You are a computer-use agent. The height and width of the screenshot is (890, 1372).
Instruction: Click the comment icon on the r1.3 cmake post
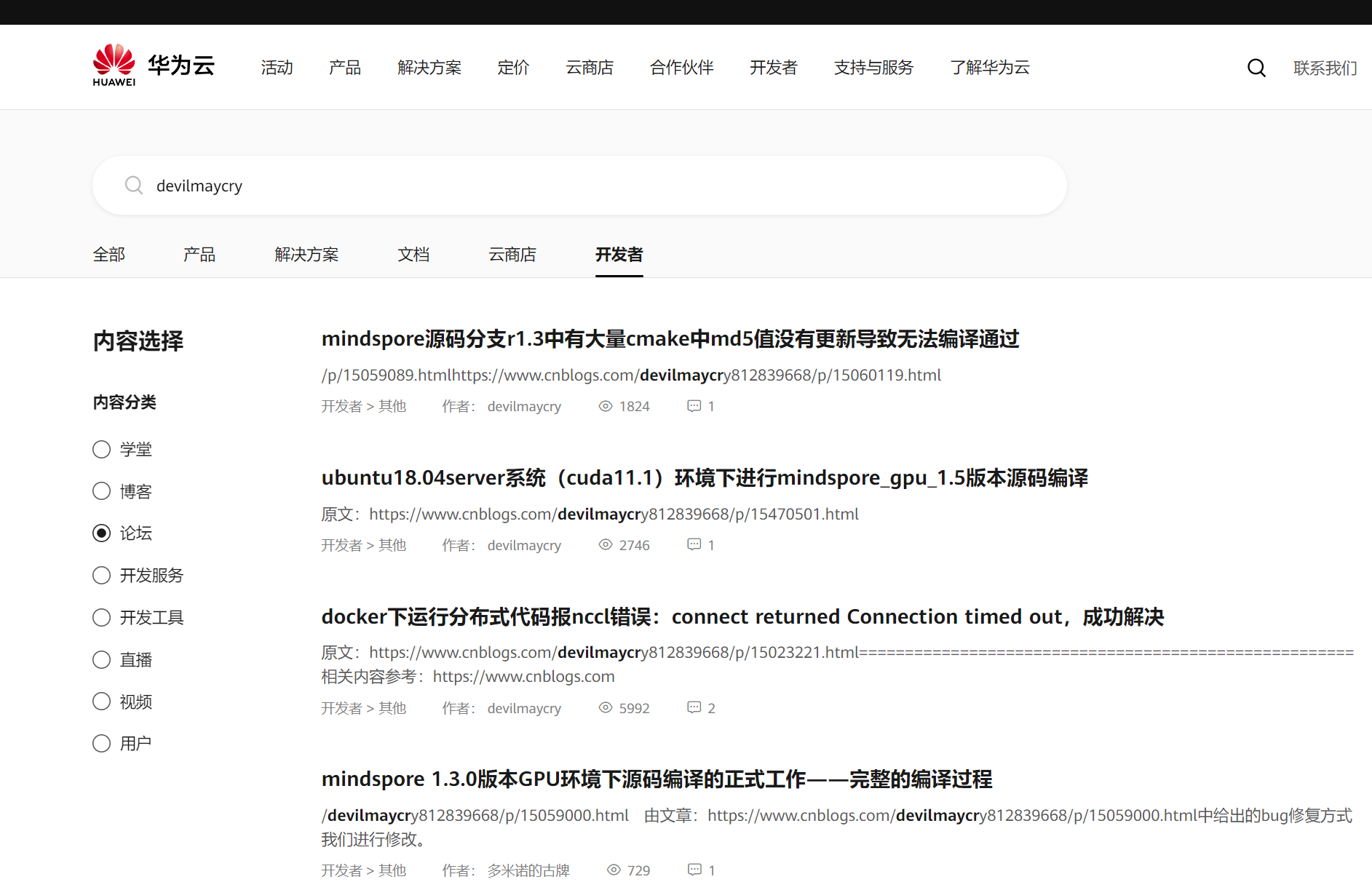[694, 406]
